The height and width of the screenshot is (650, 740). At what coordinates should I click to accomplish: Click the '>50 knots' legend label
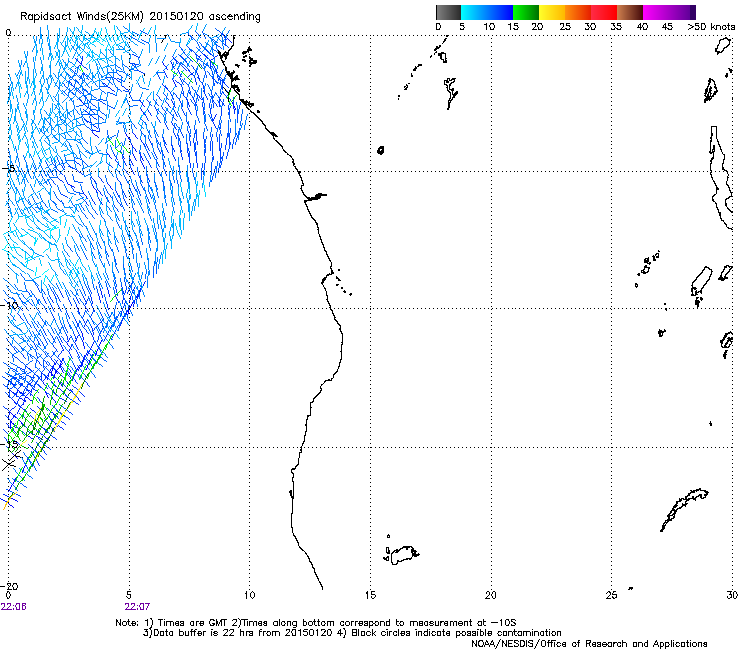coord(711,27)
